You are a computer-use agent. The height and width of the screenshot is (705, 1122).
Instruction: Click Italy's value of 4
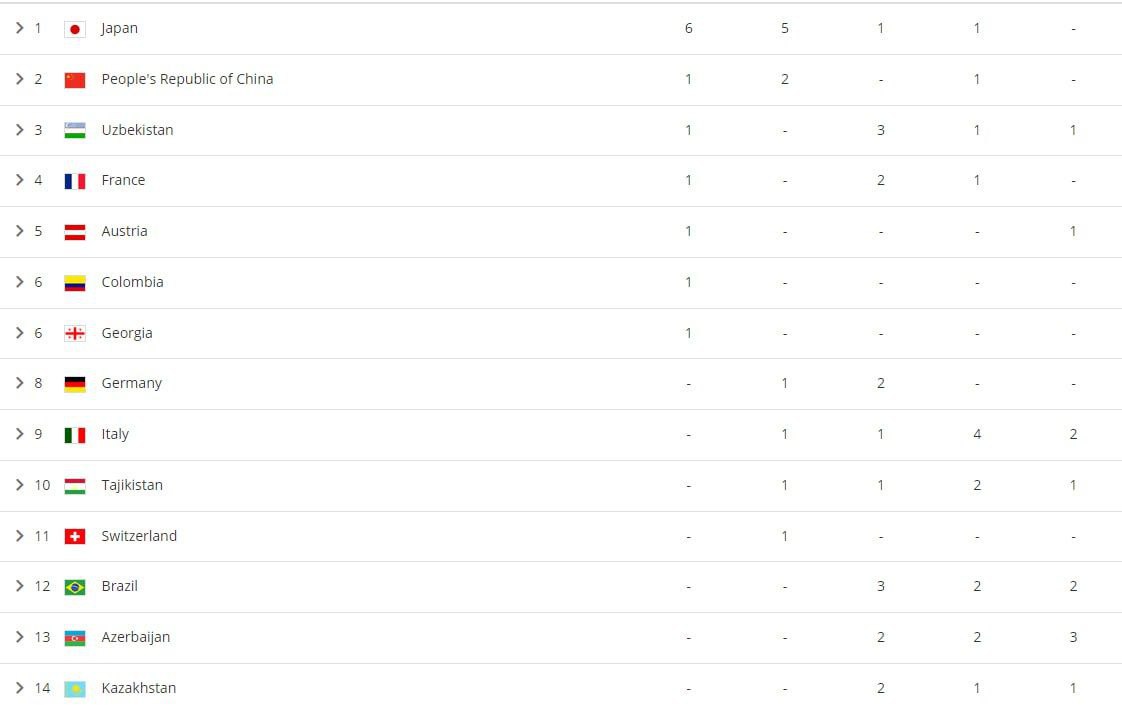tap(977, 434)
